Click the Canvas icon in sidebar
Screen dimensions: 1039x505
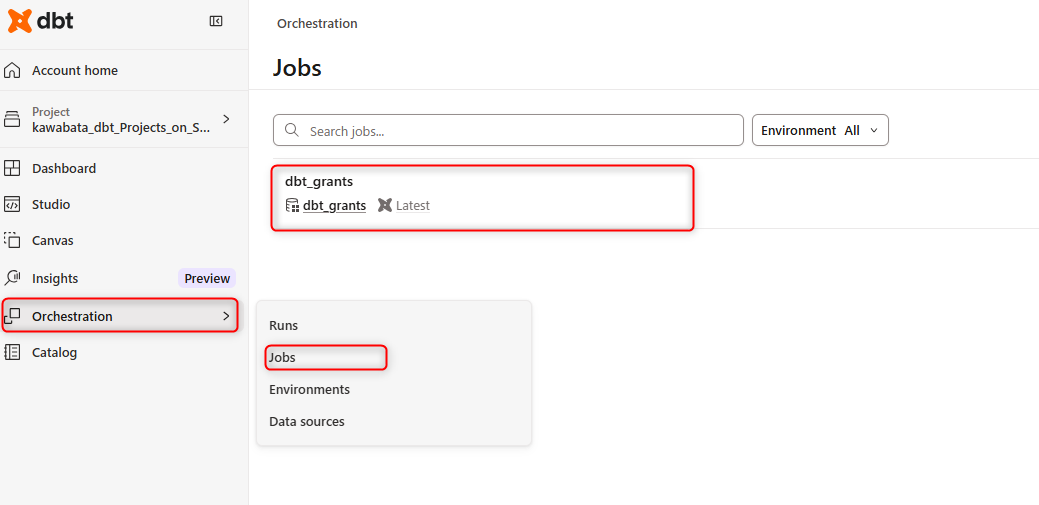tap(12, 240)
